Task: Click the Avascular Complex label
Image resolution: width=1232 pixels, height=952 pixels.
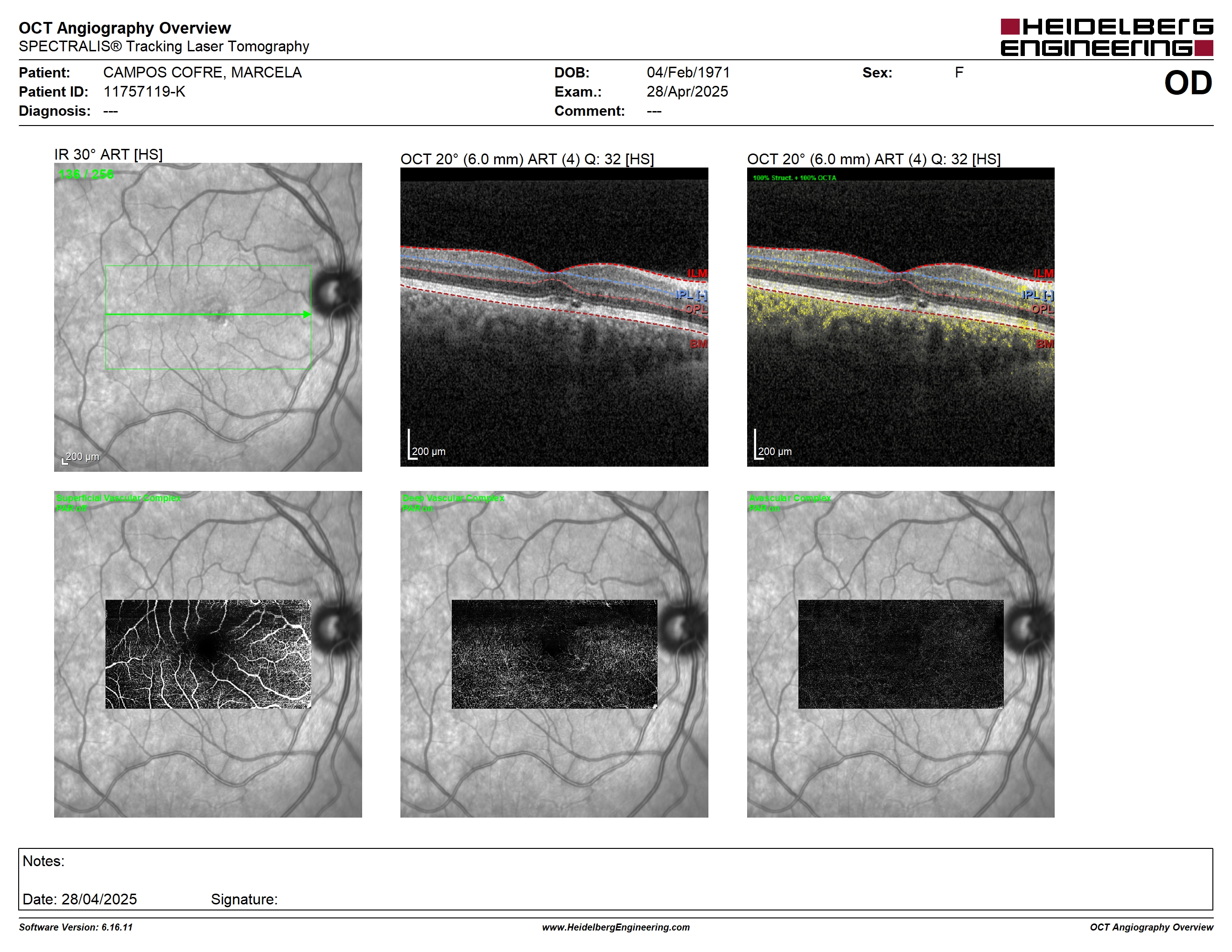Action: tap(790, 498)
